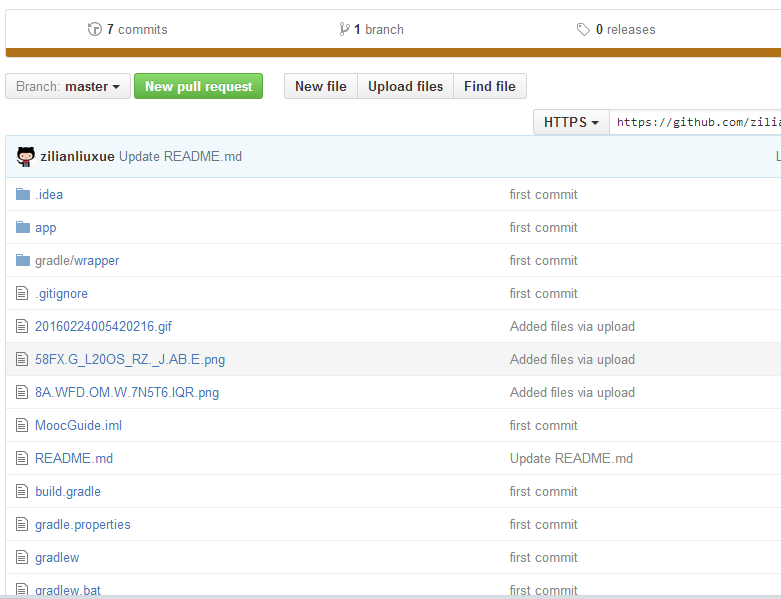Open the Branch: master dropdown
Screen dimensions: 781x599
coord(68,87)
